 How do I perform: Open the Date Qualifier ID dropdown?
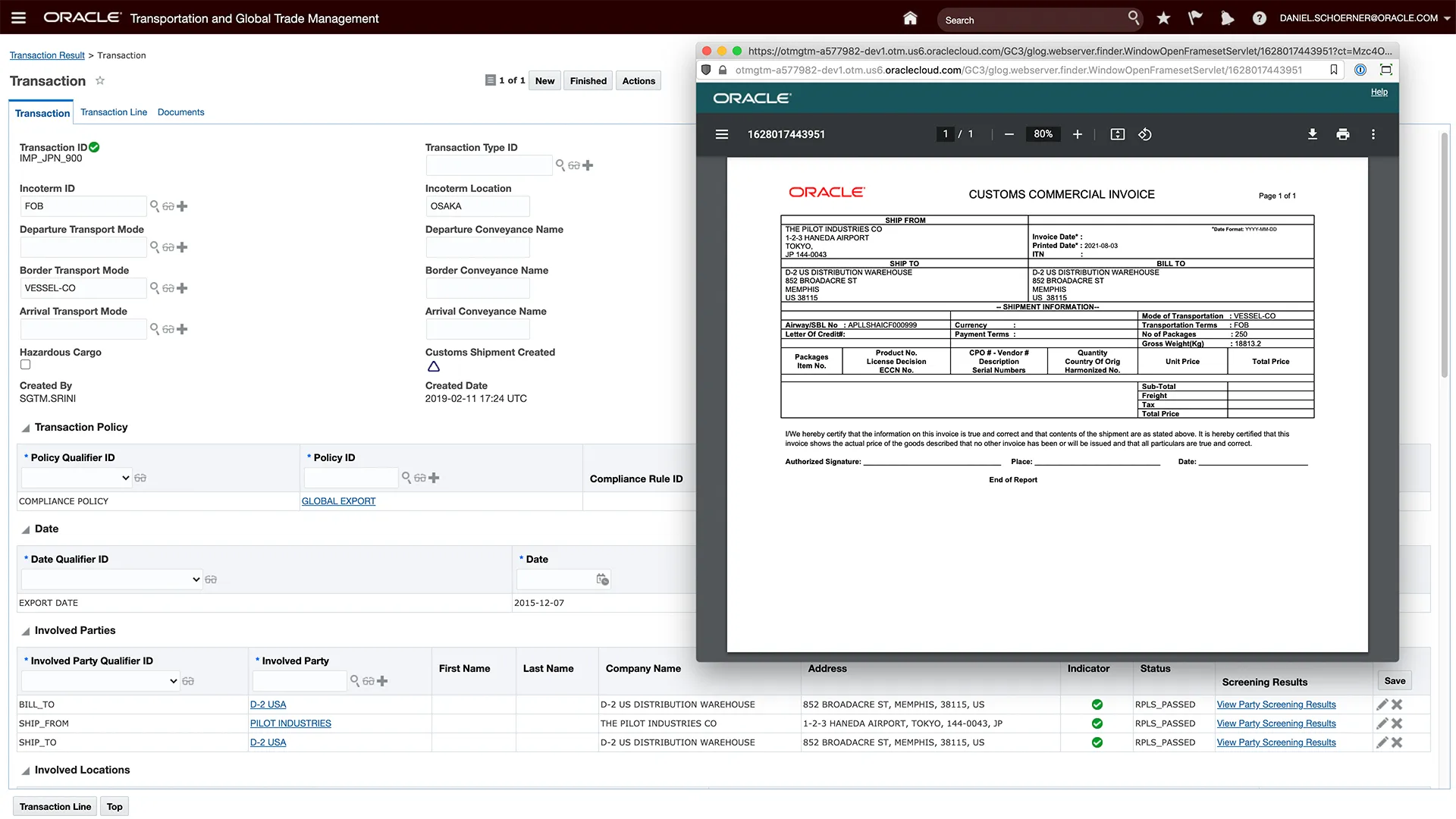click(111, 579)
